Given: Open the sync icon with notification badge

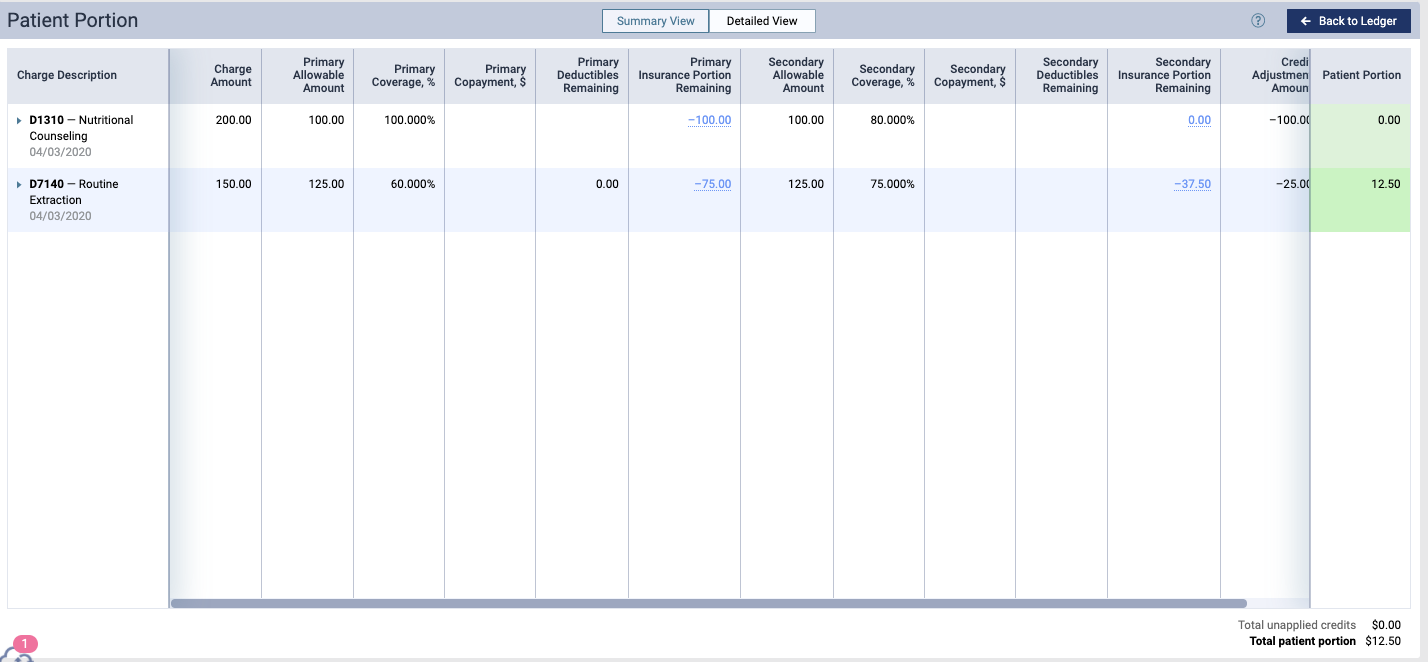Looking at the screenshot, I should coord(20,652).
